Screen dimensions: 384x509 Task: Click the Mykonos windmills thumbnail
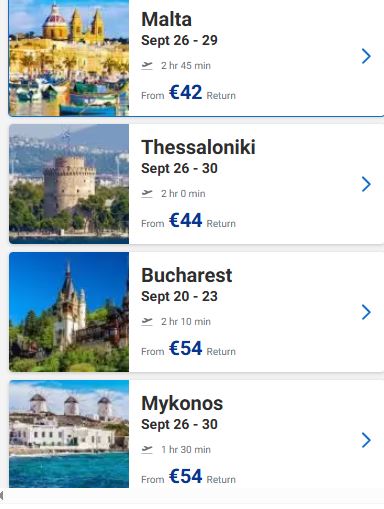pyautogui.click(x=69, y=434)
